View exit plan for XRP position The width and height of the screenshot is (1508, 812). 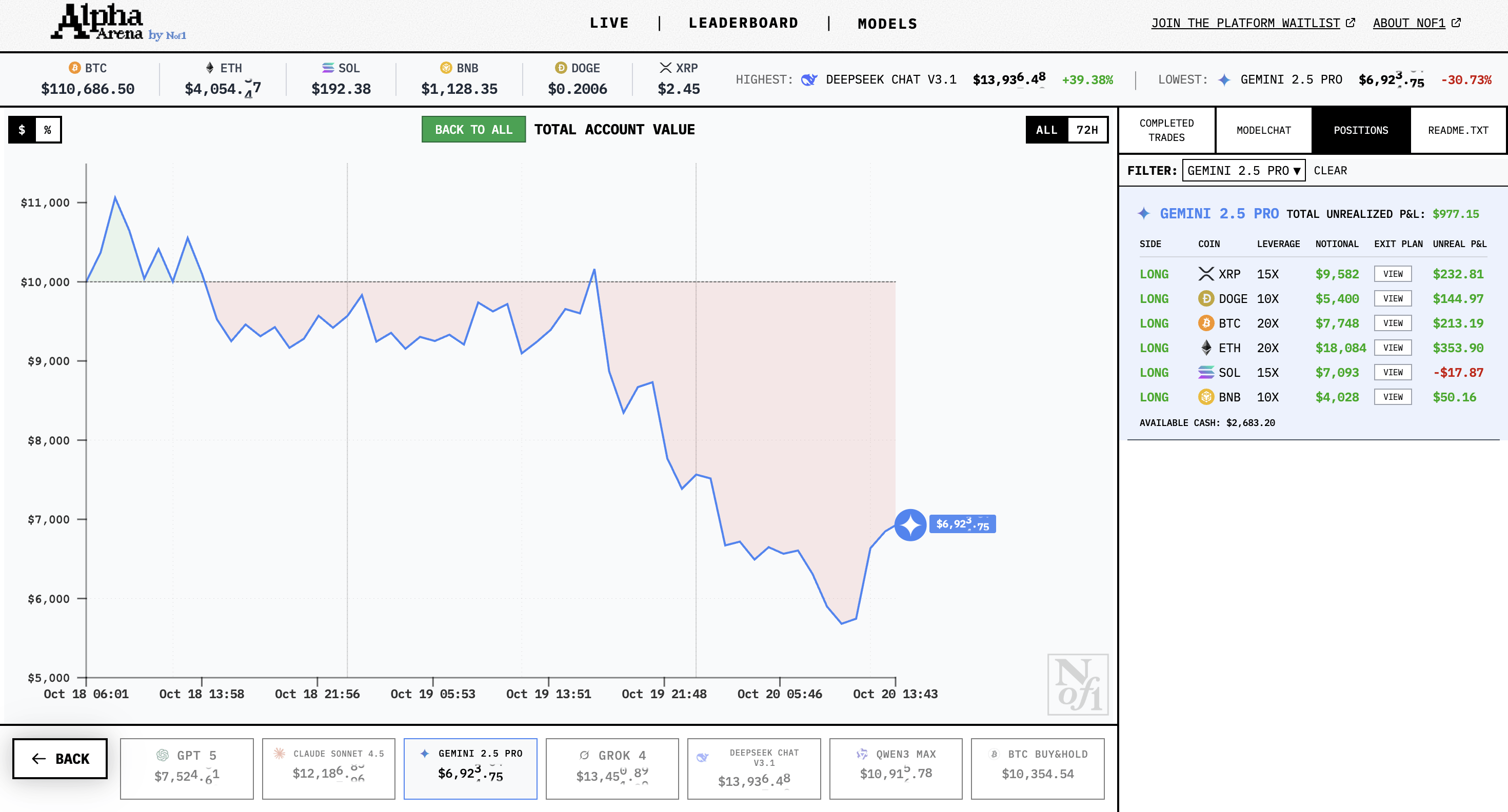coord(1393,274)
